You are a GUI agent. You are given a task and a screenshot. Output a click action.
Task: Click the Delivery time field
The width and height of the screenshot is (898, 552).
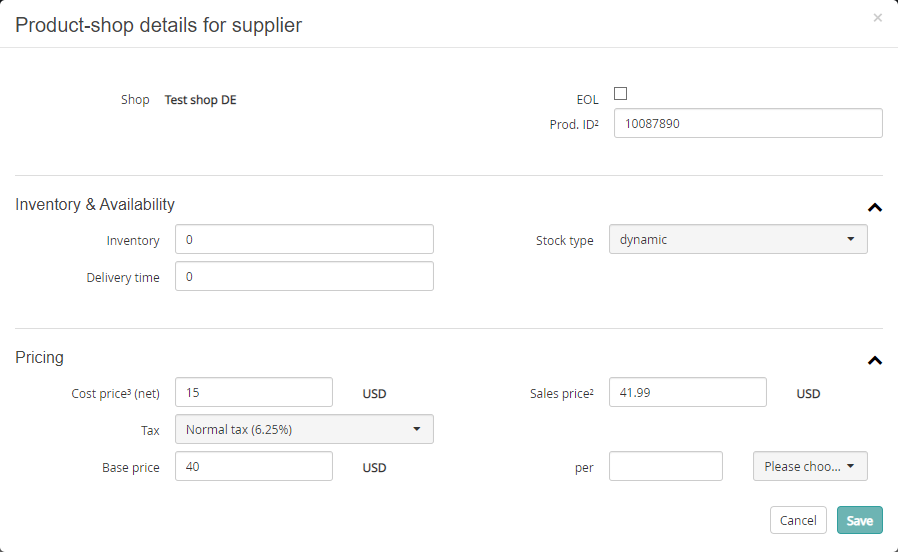coord(304,277)
